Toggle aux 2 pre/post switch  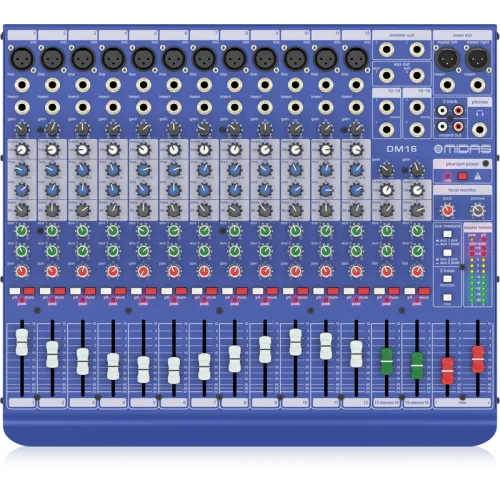click(447, 252)
